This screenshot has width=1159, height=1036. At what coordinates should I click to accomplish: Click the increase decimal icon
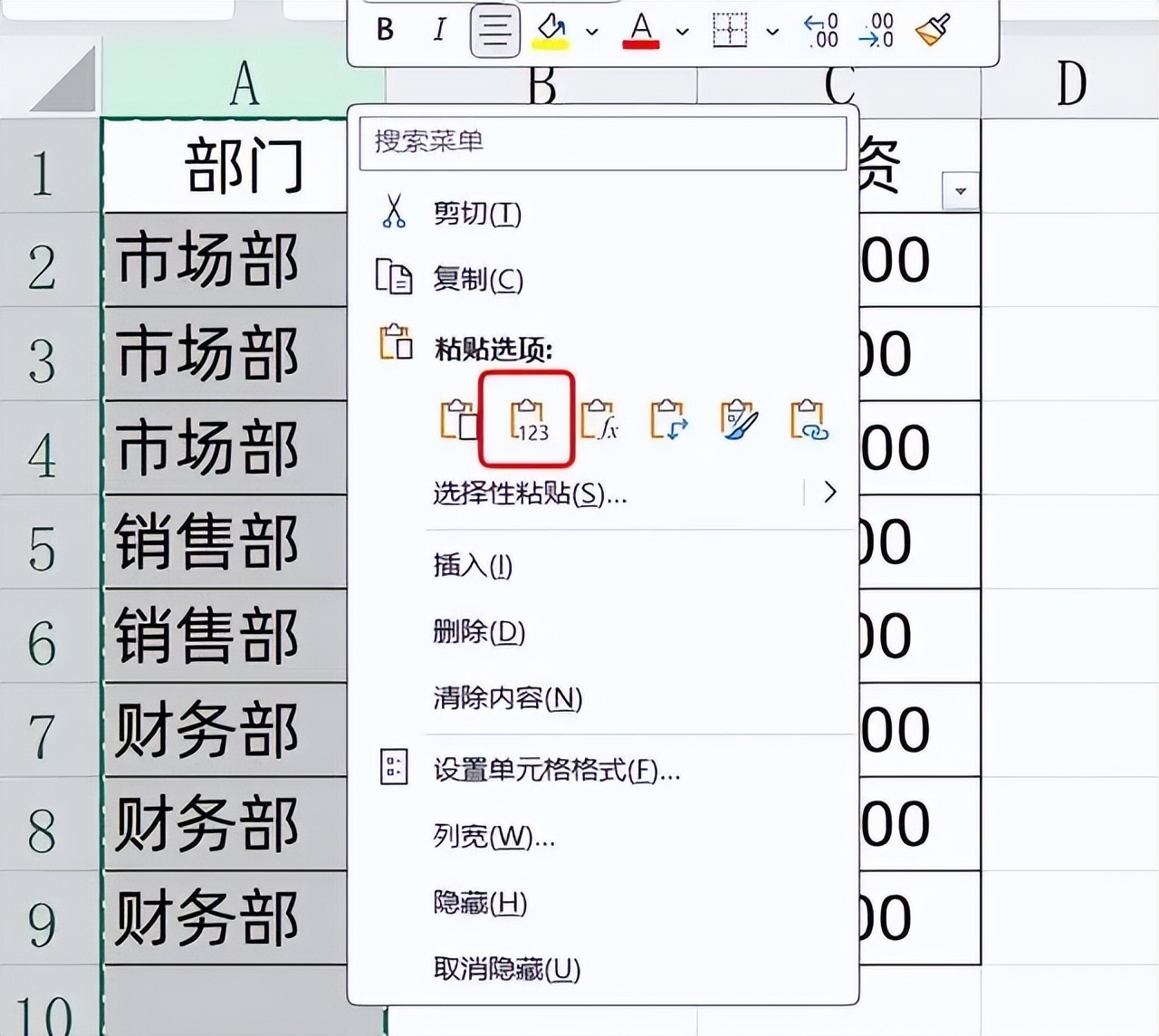point(821,30)
